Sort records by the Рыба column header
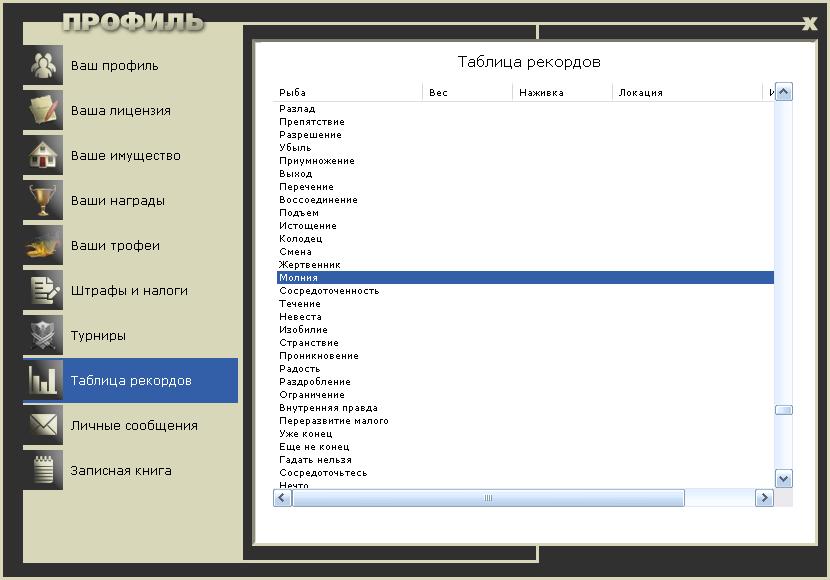This screenshot has height=580, width=830. coord(348,92)
